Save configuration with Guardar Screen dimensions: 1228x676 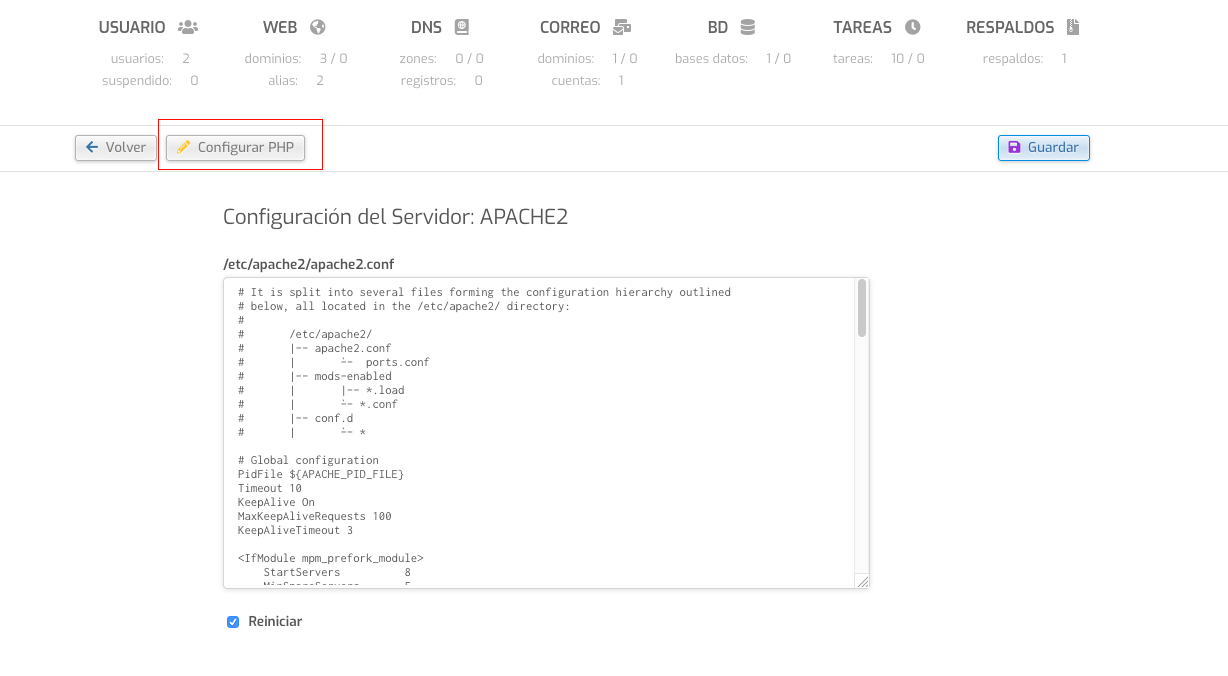click(x=1044, y=148)
